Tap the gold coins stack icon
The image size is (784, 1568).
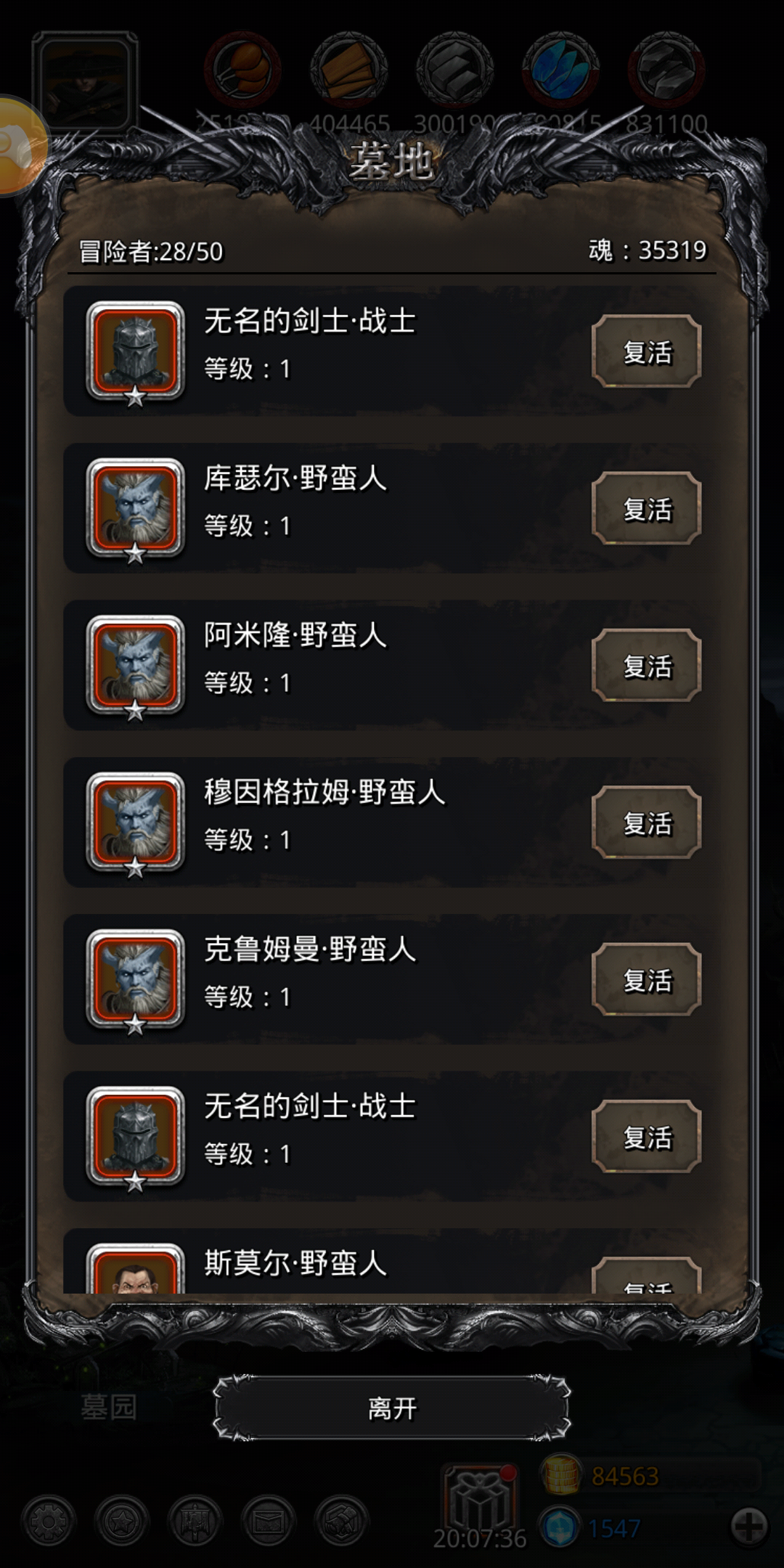561,1474
